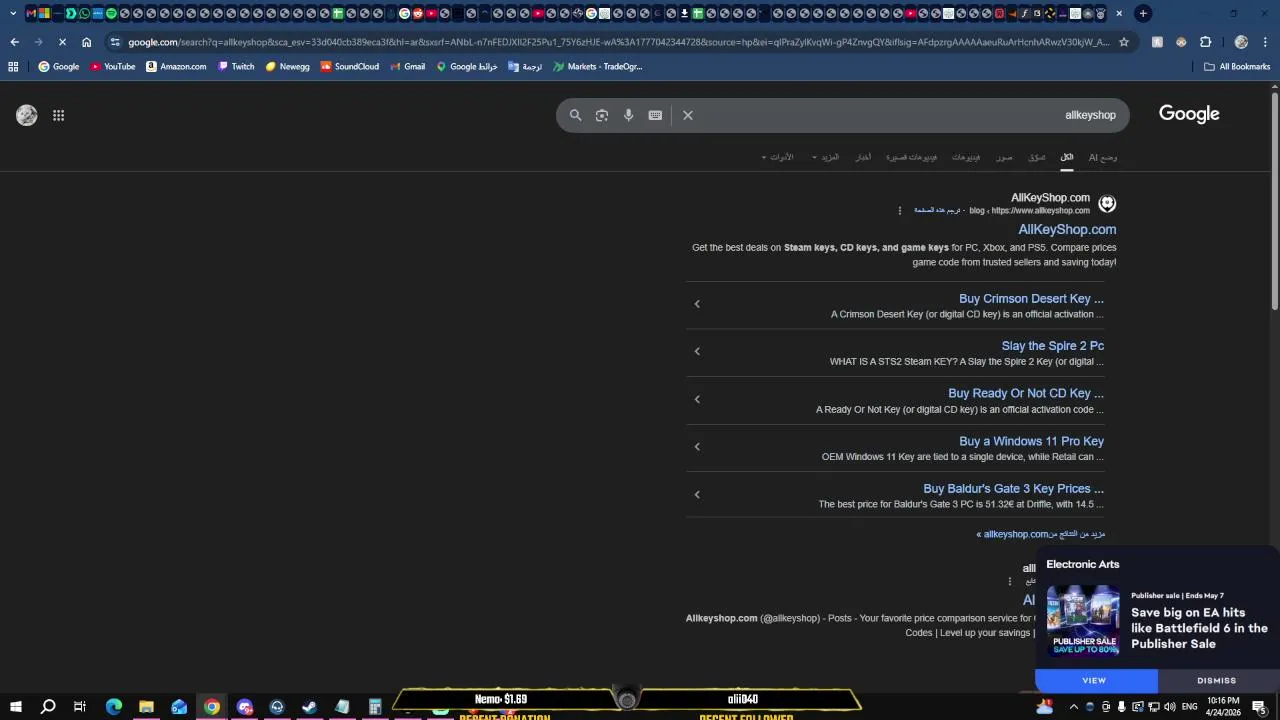This screenshot has height=720, width=1280.
Task: Switch to وضع AI mode tab
Action: [x=1103, y=157]
